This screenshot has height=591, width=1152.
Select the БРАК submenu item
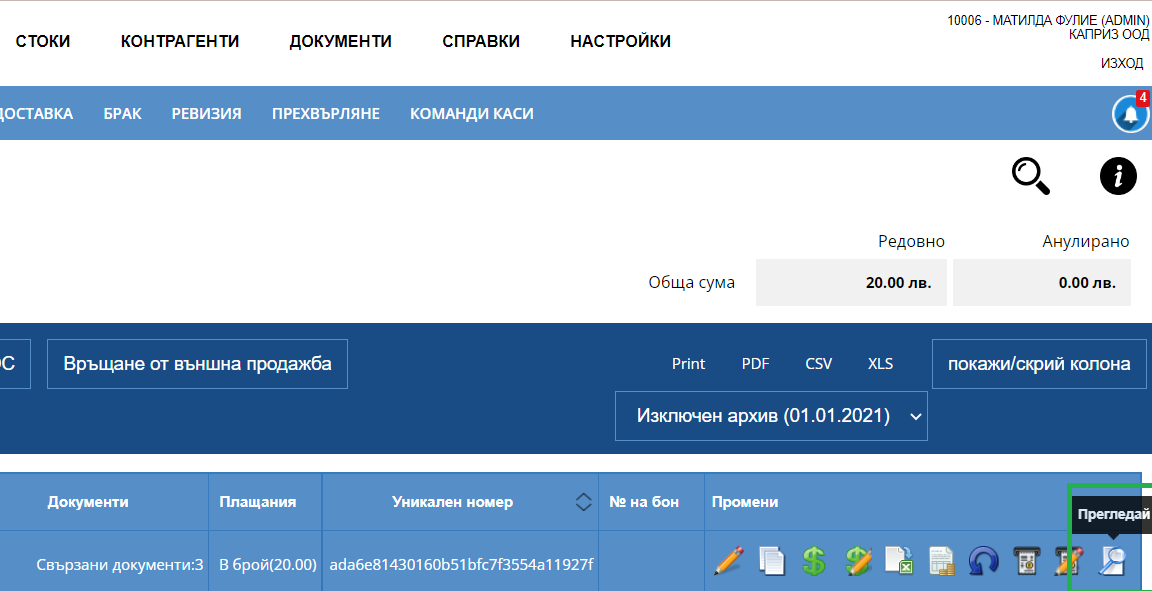pyautogui.click(x=123, y=113)
